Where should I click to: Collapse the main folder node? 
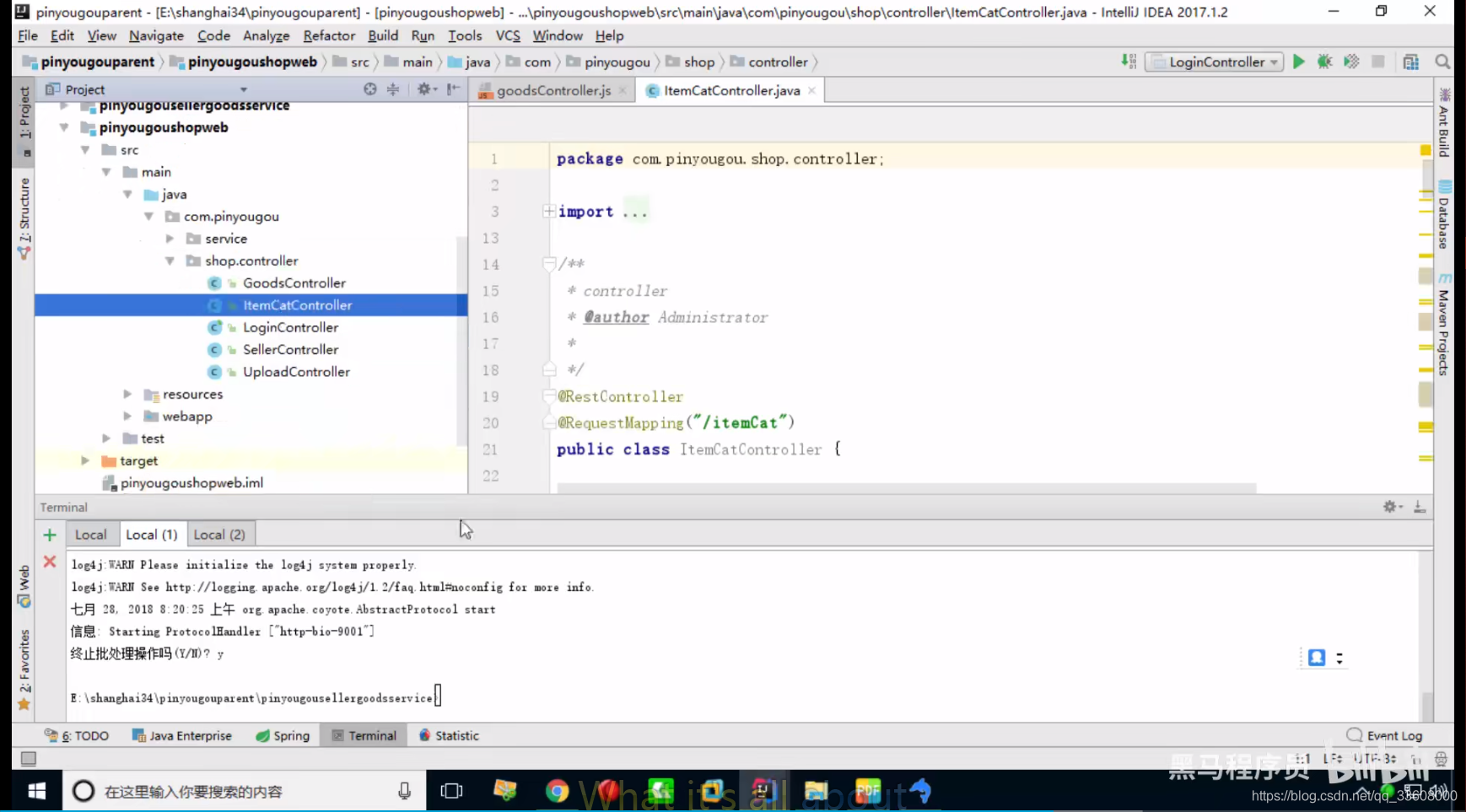pos(106,172)
